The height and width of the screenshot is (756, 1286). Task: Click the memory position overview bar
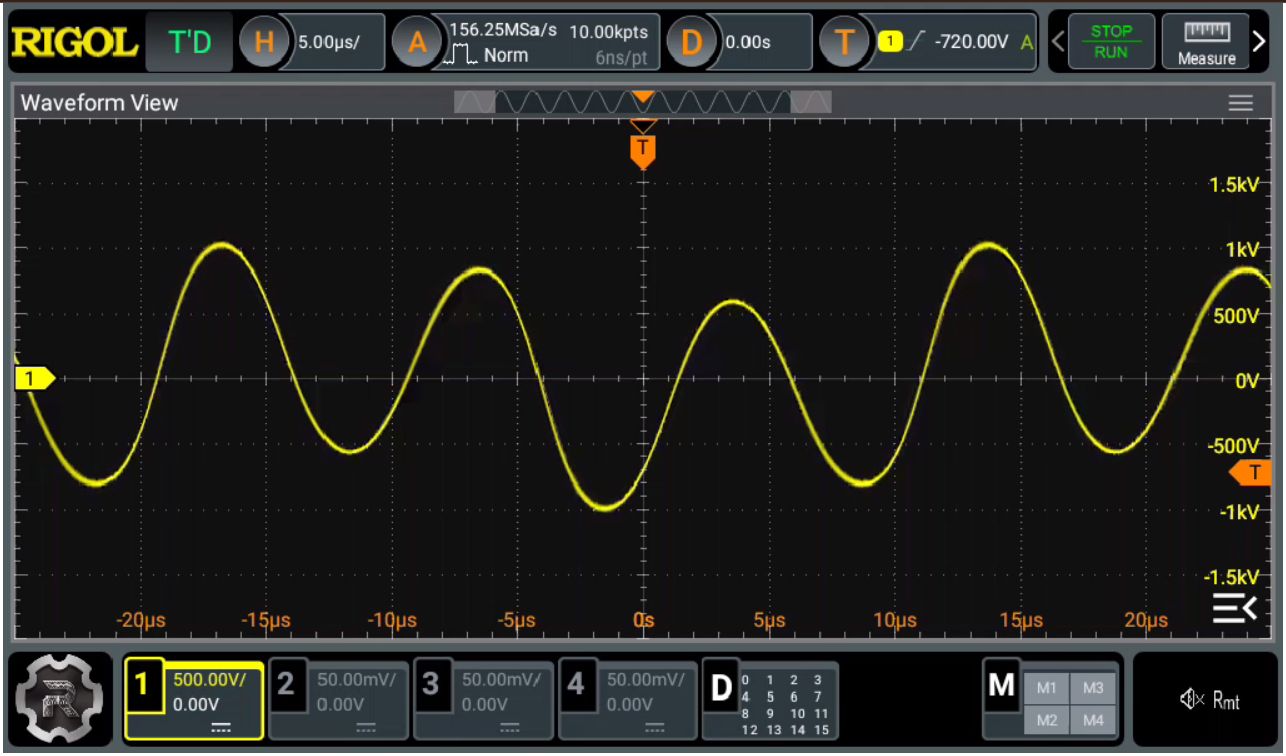pos(643,101)
